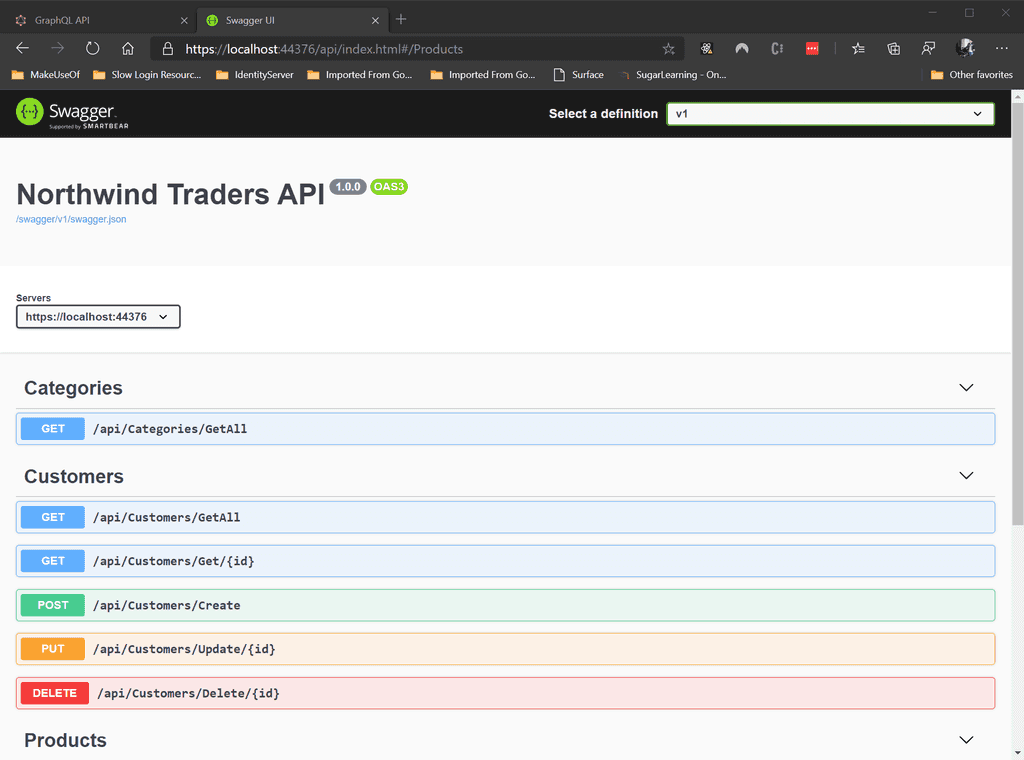Viewport: 1024px width, 760px height.
Task: Open the /swagger/v1/swagger.json link
Action: click(x=70, y=219)
